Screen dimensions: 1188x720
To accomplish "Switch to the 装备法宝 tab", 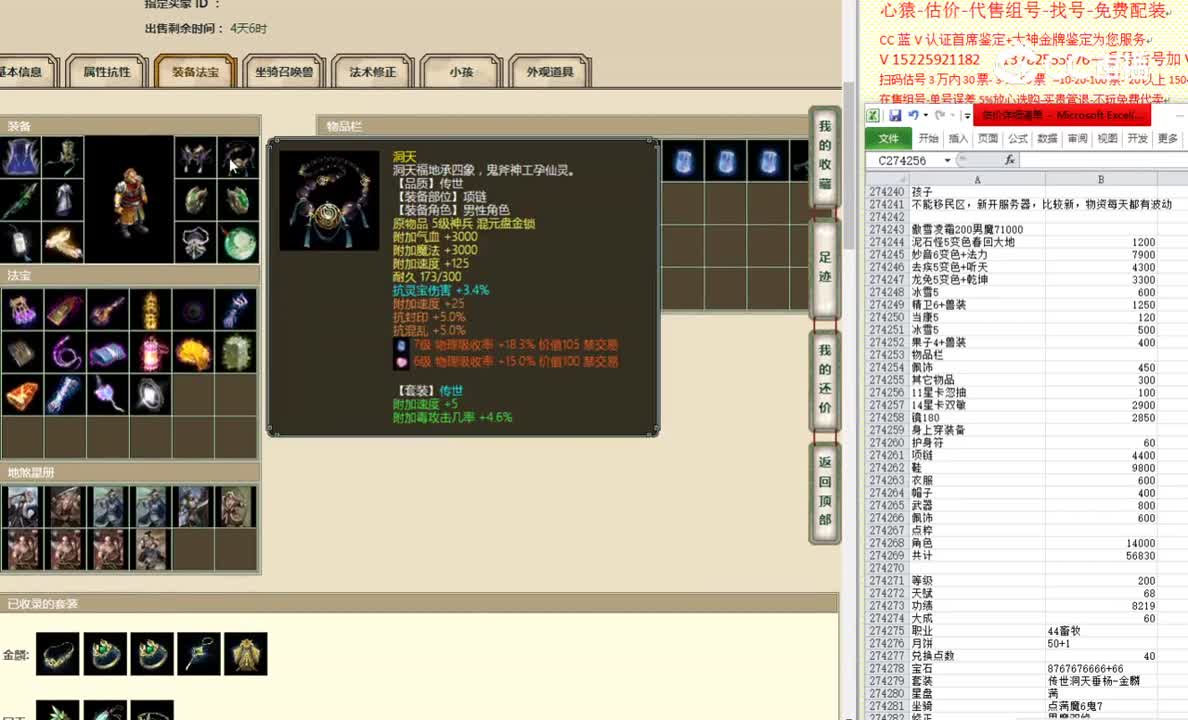I will (x=195, y=72).
